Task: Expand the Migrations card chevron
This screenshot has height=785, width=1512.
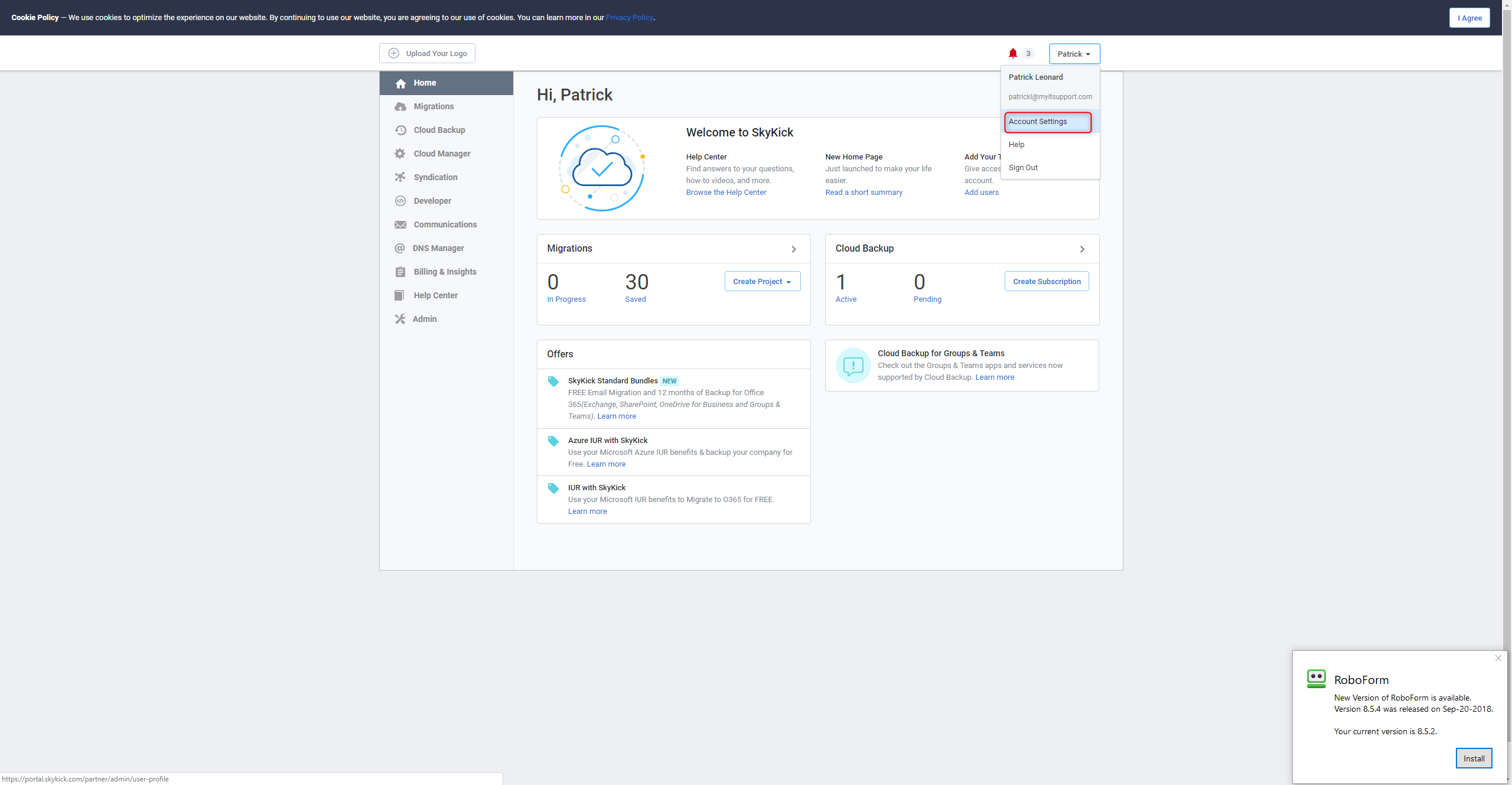Action: 794,249
